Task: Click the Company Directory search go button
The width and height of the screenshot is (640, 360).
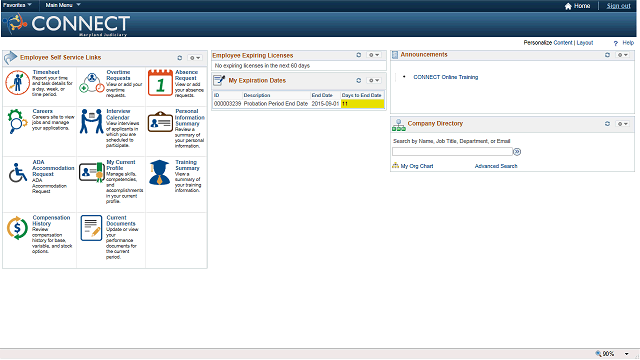Action: coord(517,152)
